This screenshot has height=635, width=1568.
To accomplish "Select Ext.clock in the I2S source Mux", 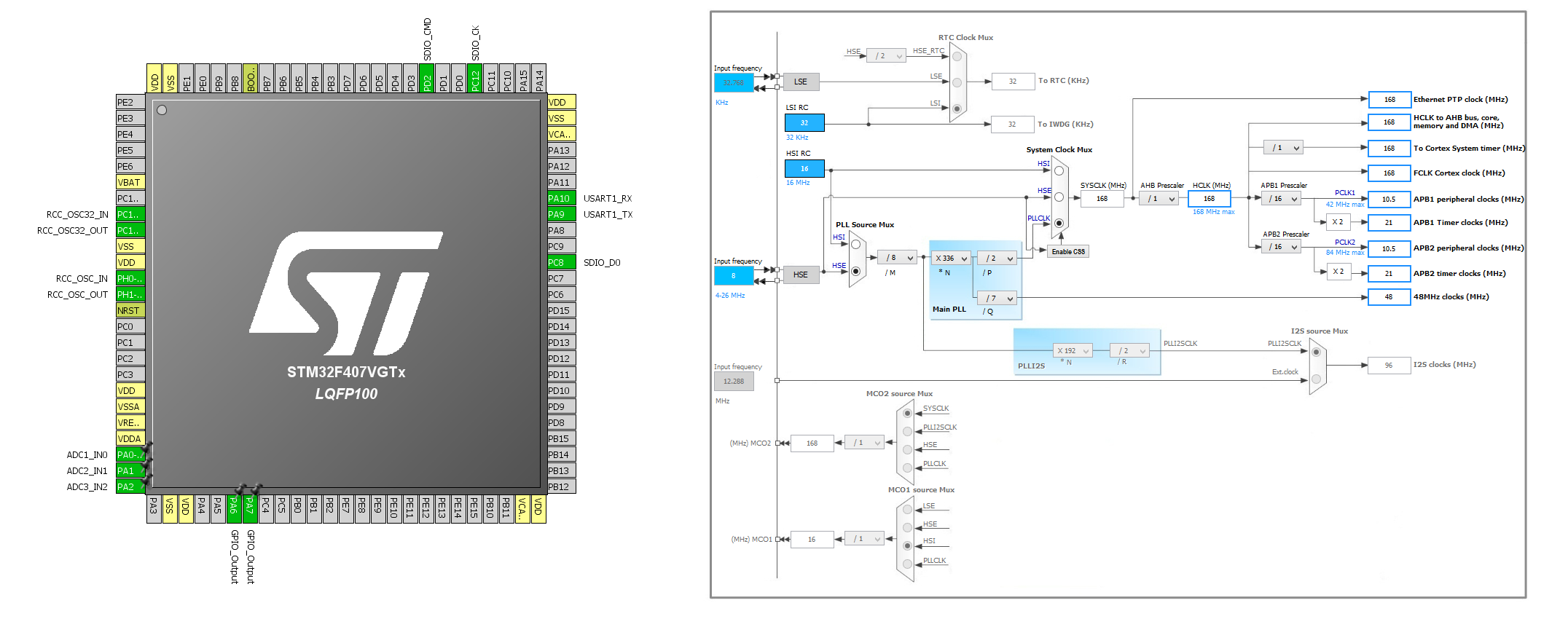I will pos(1316,379).
